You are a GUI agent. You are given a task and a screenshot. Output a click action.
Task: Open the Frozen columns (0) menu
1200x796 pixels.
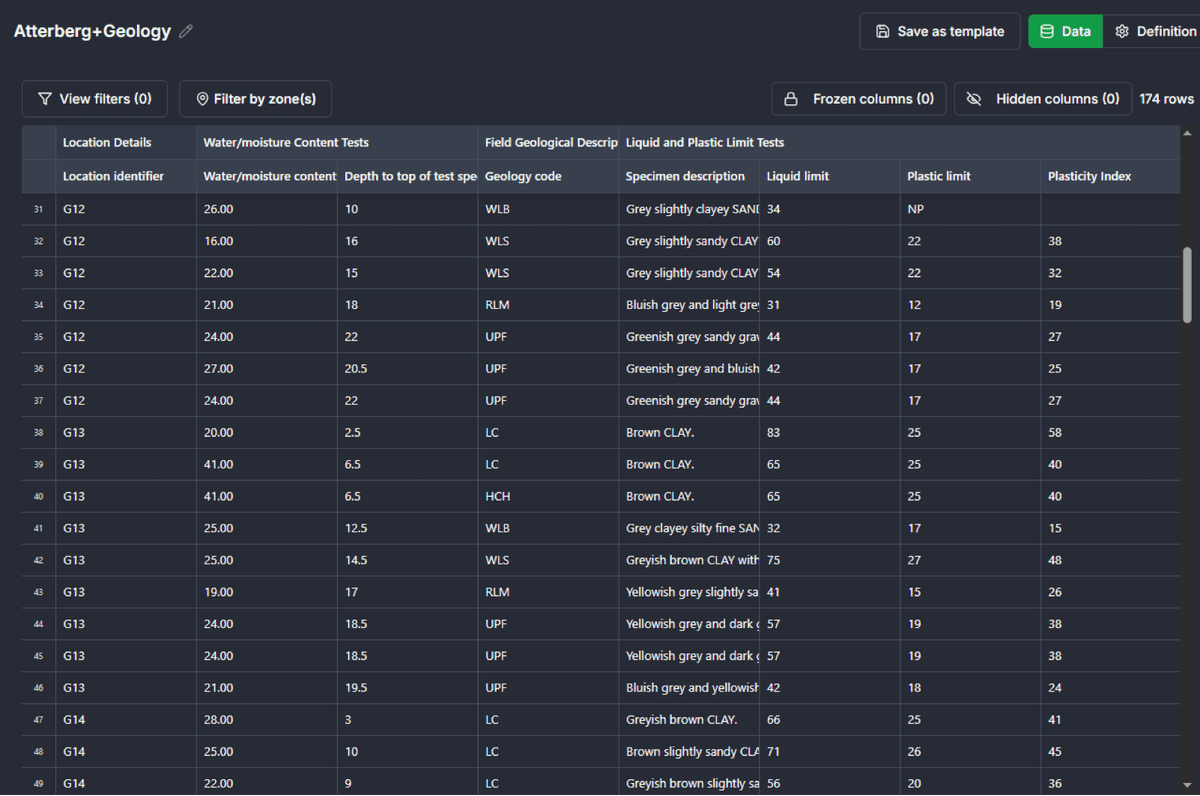[861, 99]
